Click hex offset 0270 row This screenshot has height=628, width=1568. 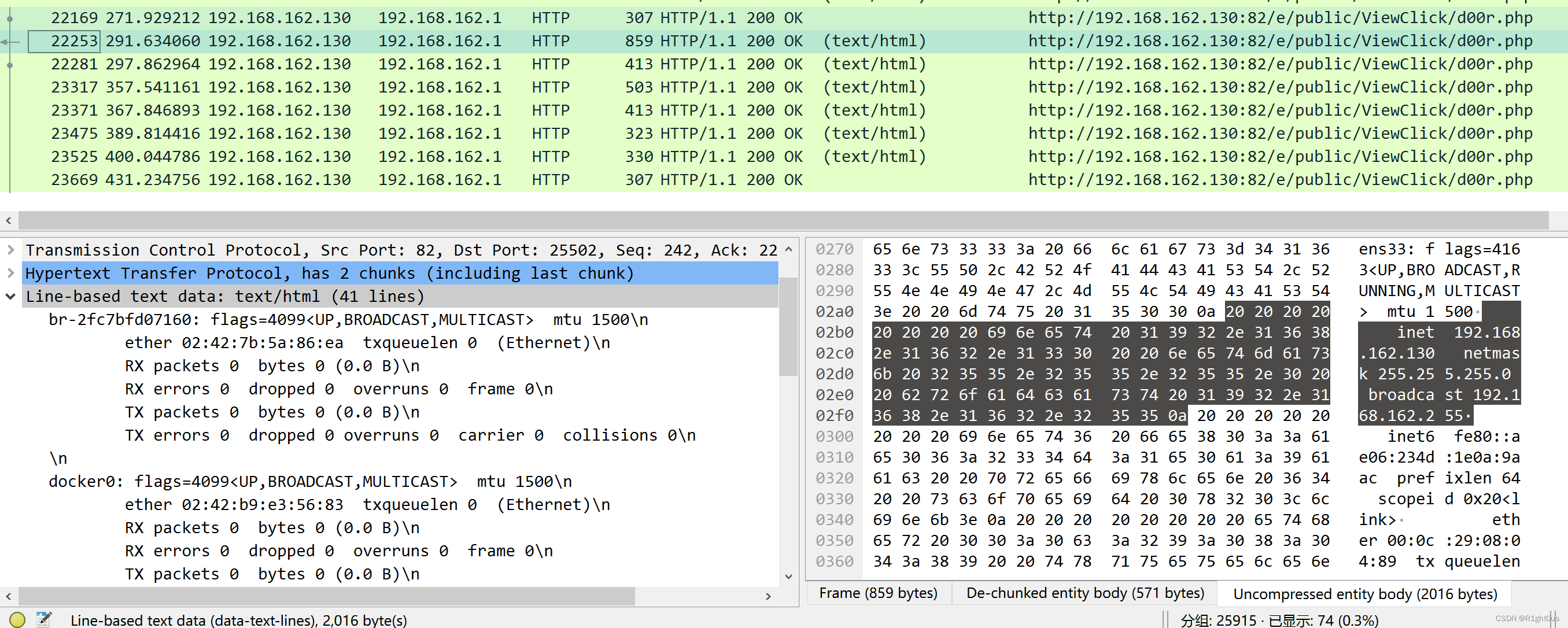(x=835, y=249)
